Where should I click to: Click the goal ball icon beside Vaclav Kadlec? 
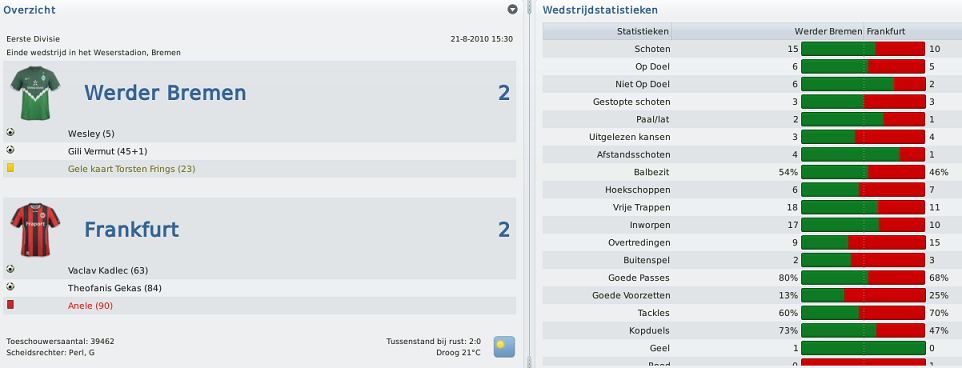click(10, 269)
